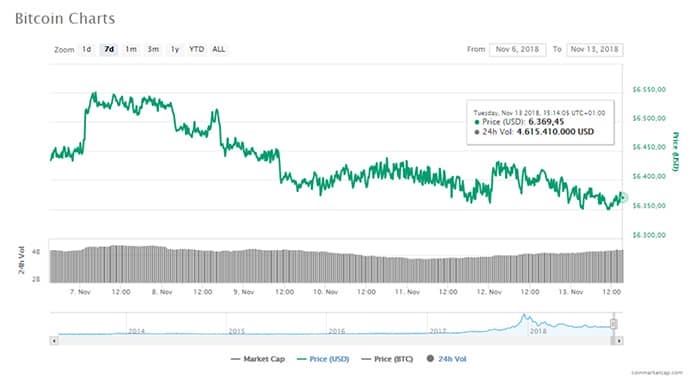
Task: Click navigator right scroll arrow
Action: click(619, 341)
